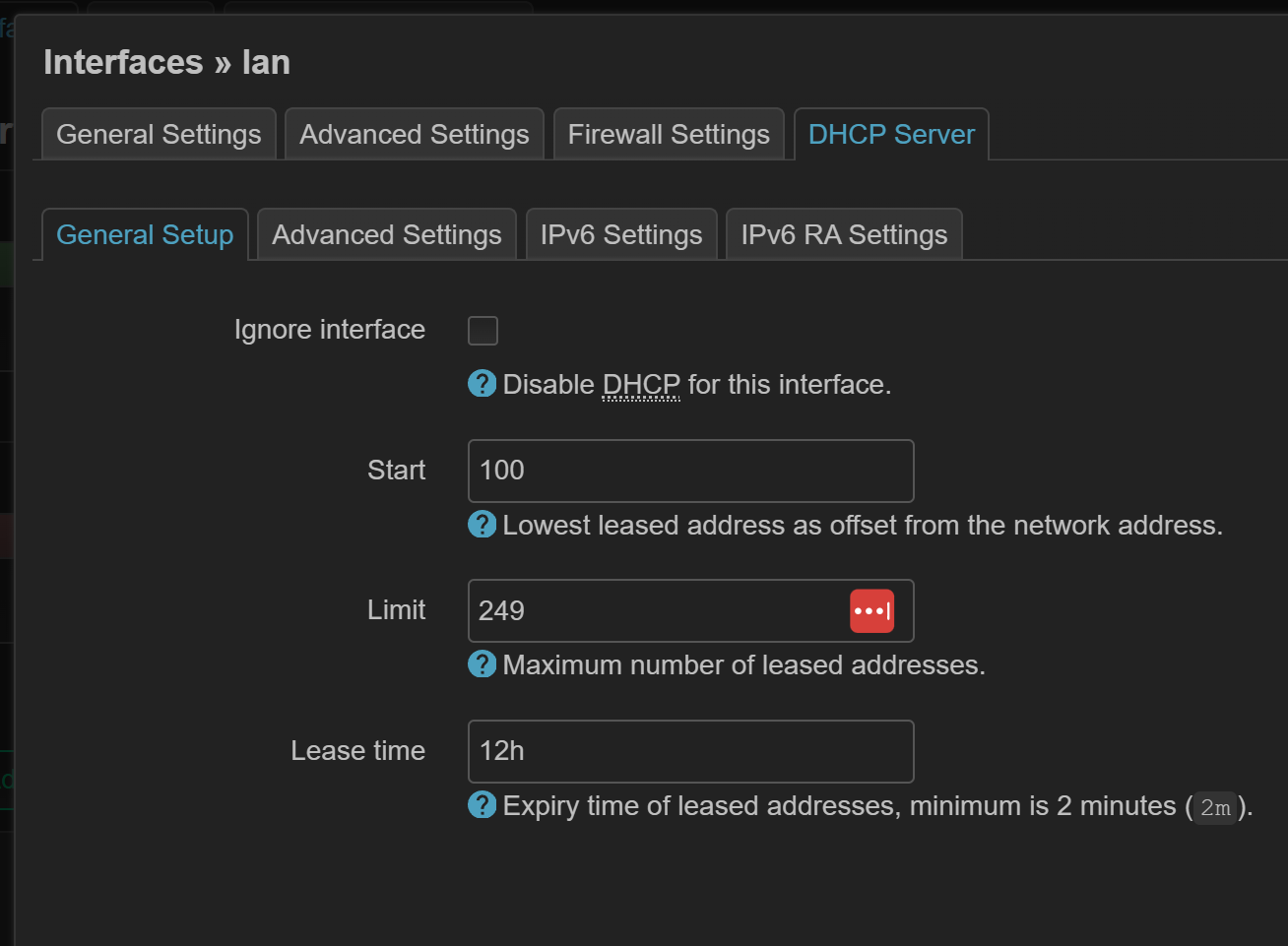Click the red password manager icon in Limit field

[x=871, y=610]
